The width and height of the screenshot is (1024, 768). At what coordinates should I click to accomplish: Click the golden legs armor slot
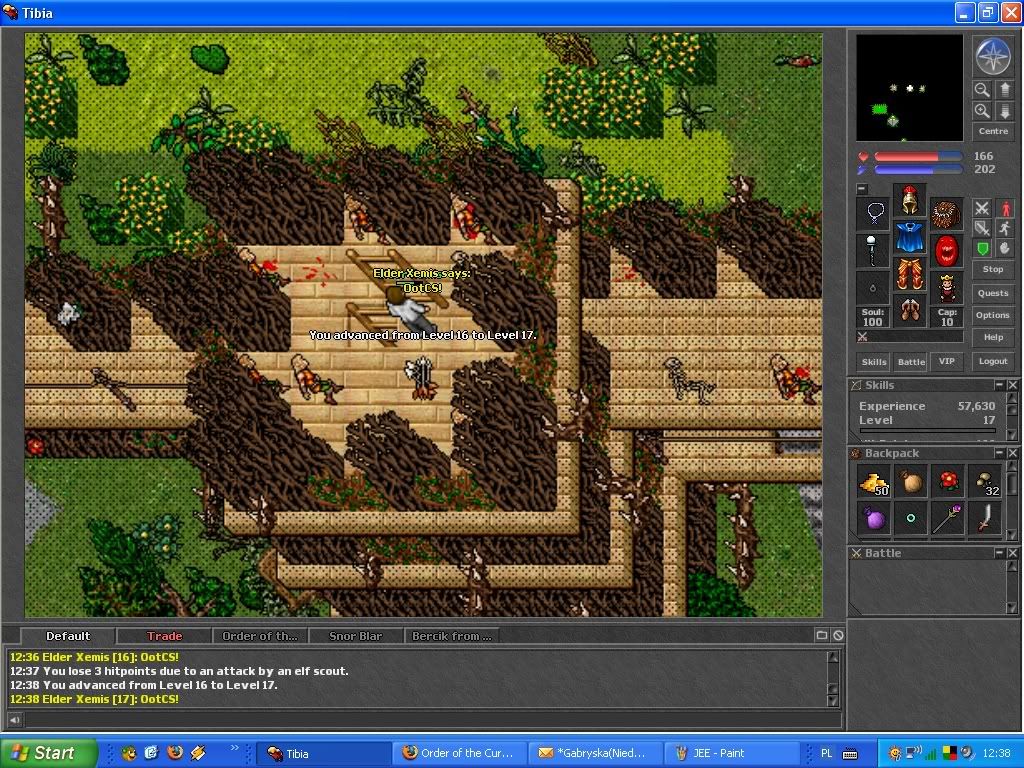[910, 274]
